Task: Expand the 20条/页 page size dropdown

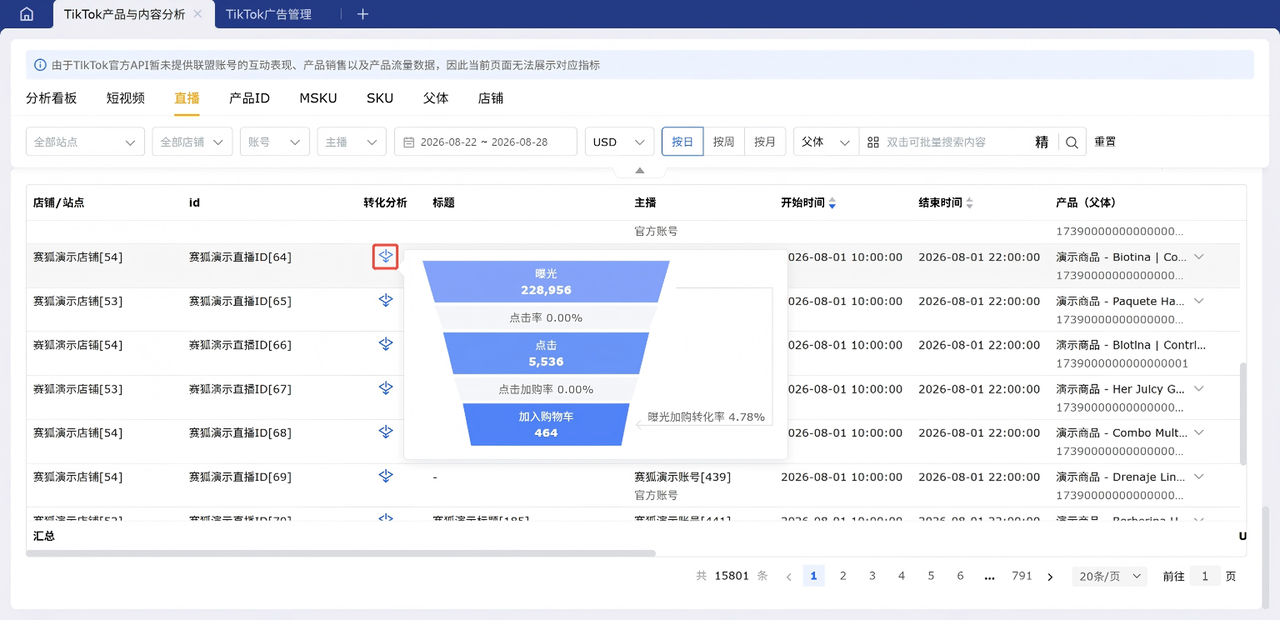Action: [x=1109, y=576]
